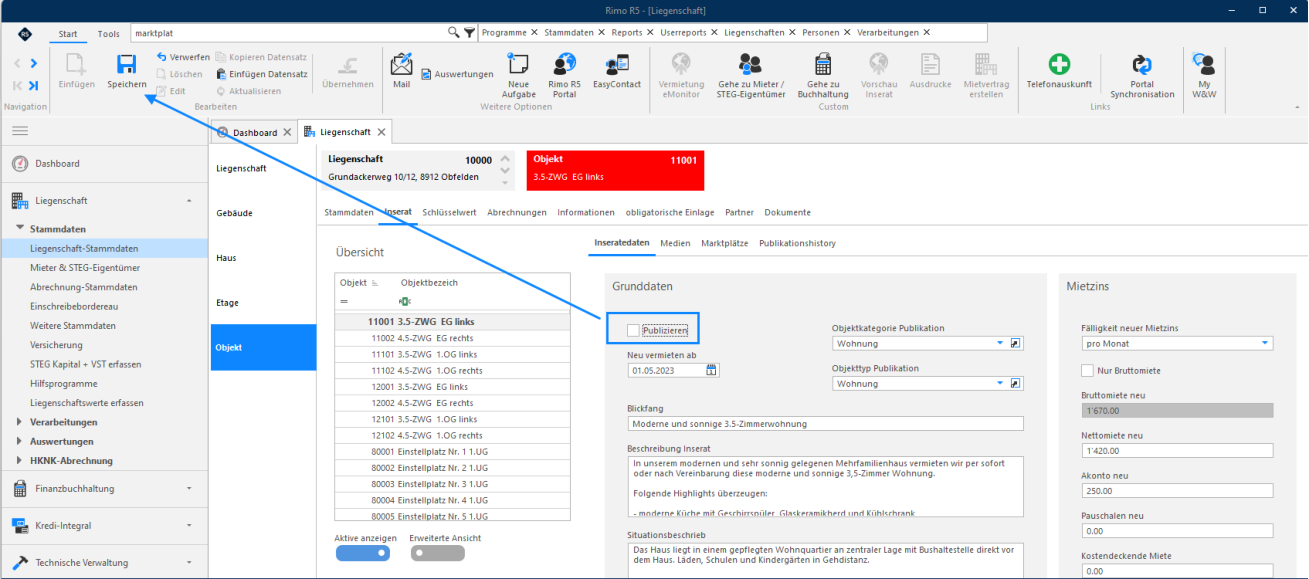The height and width of the screenshot is (579, 1309).
Task: Click the Verwerfen undo icon
Action: pos(161,57)
